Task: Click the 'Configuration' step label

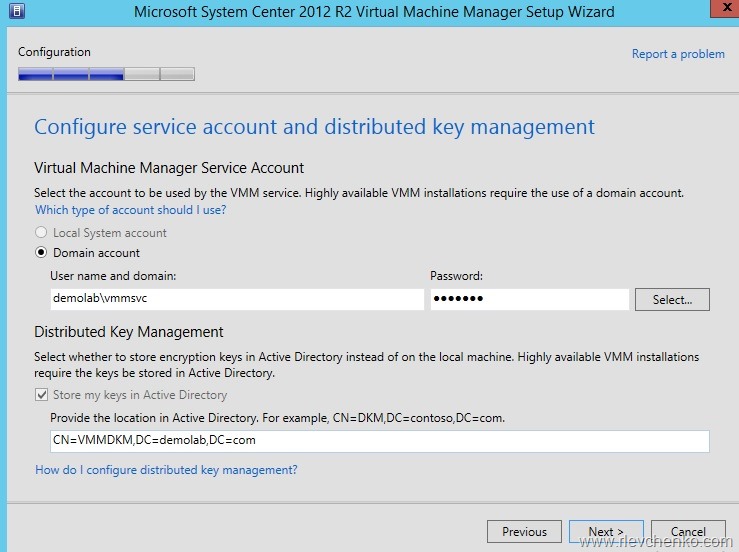Action: point(54,52)
